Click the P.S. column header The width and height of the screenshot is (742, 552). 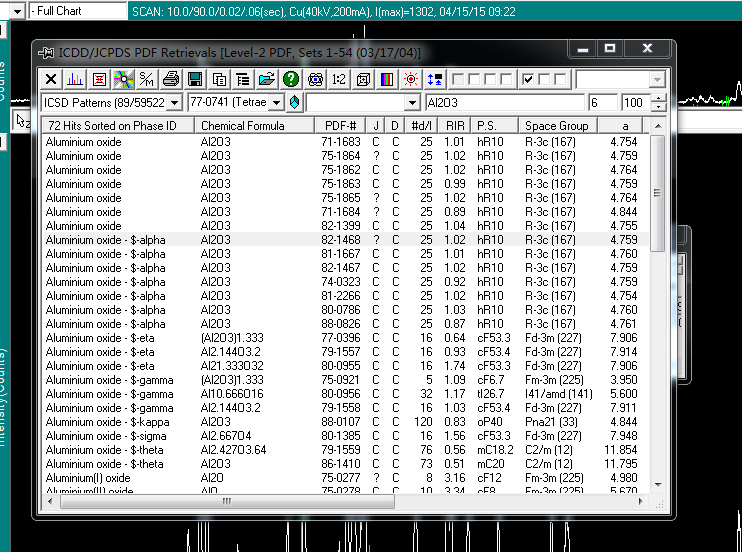click(x=496, y=125)
